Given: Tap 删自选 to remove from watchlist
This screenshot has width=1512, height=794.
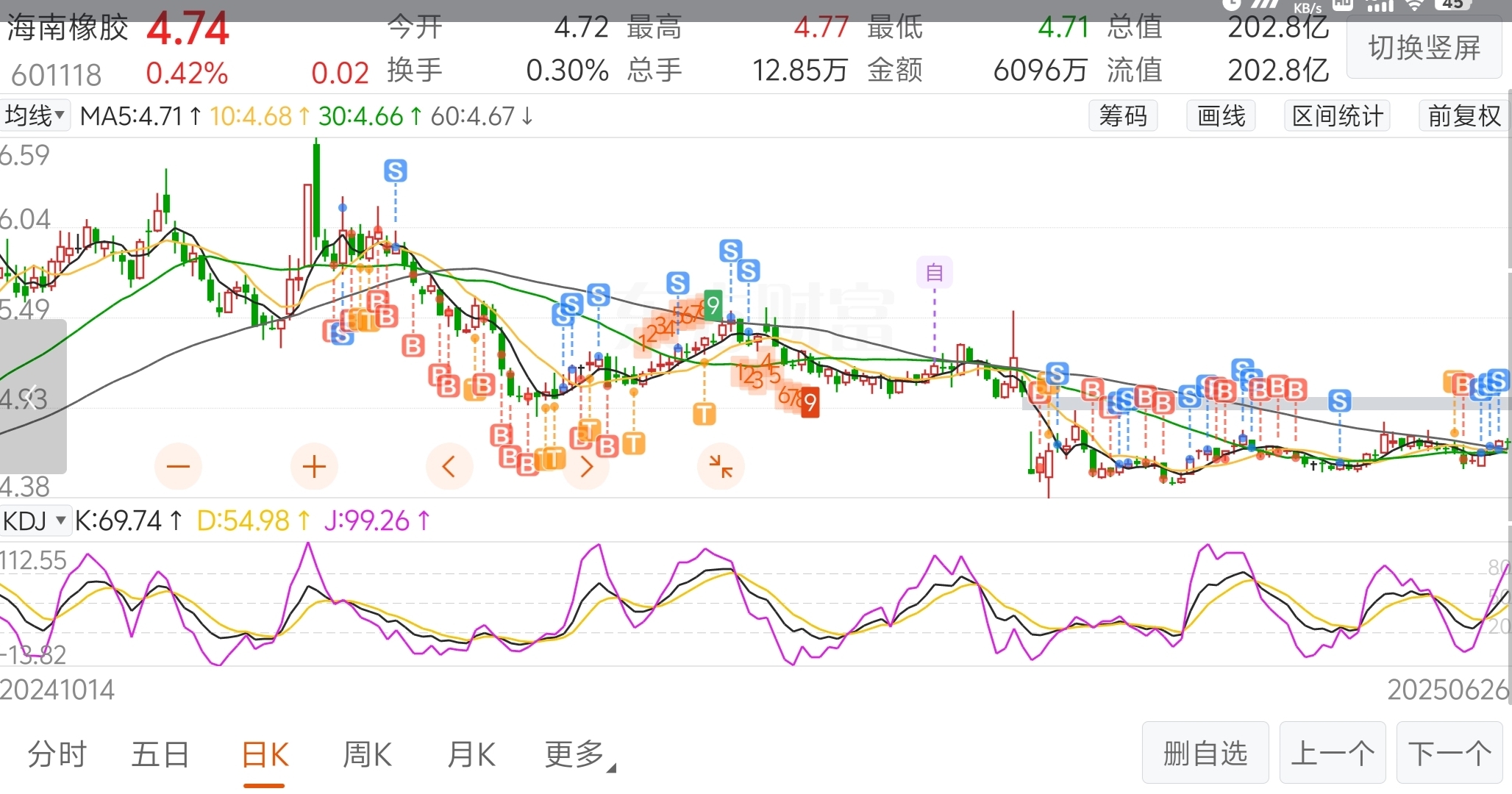Looking at the screenshot, I should 1205,753.
